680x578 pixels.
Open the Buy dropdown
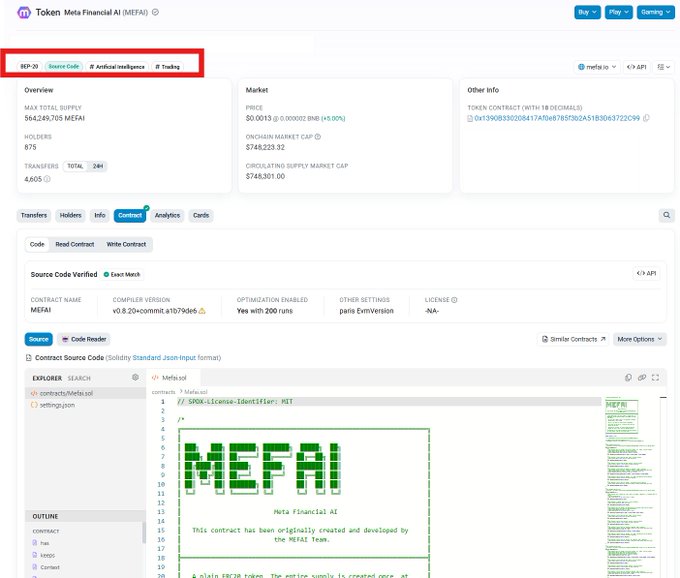pos(587,12)
